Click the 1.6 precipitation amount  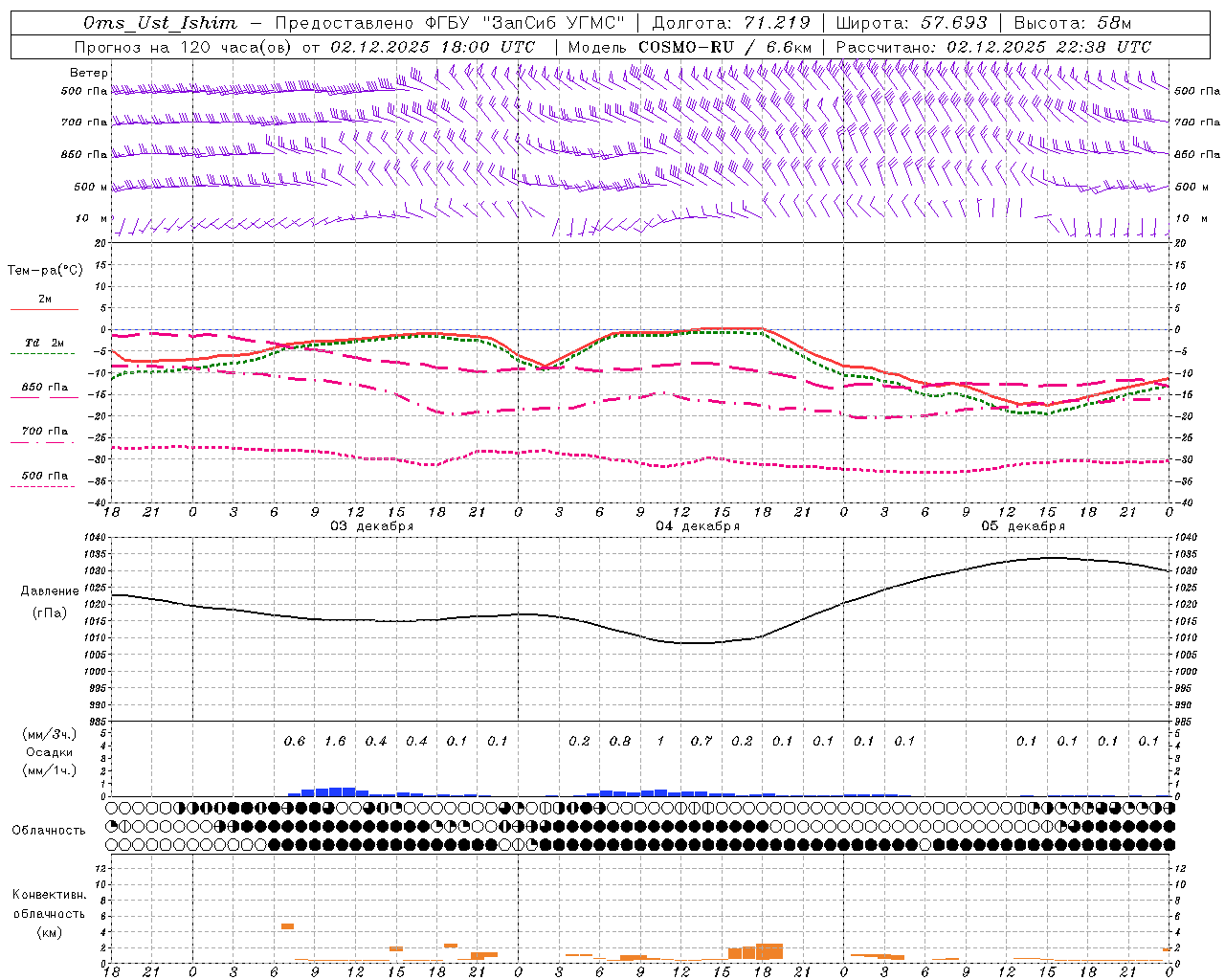[x=335, y=742]
